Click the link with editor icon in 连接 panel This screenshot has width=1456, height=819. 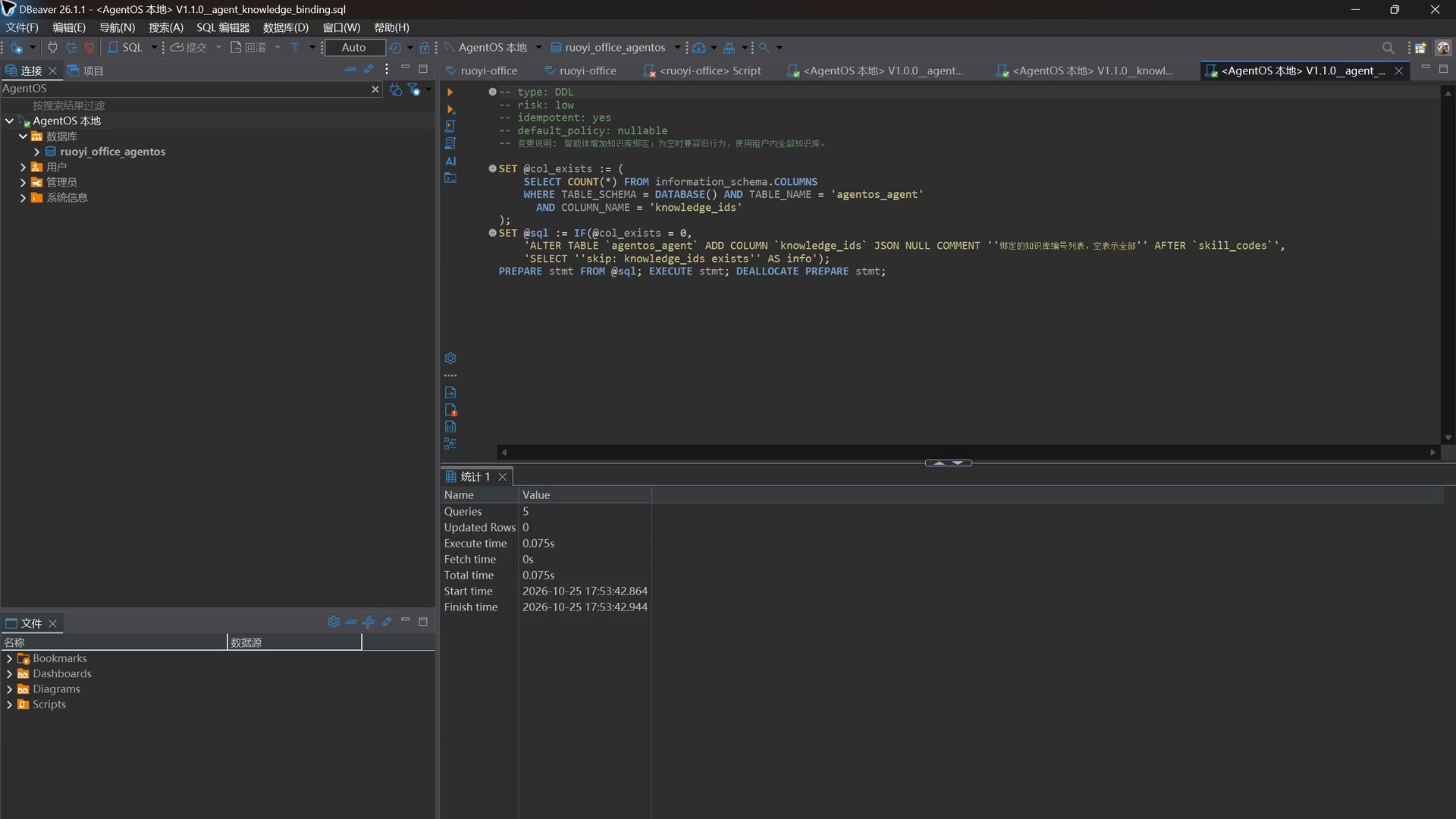tap(369, 69)
